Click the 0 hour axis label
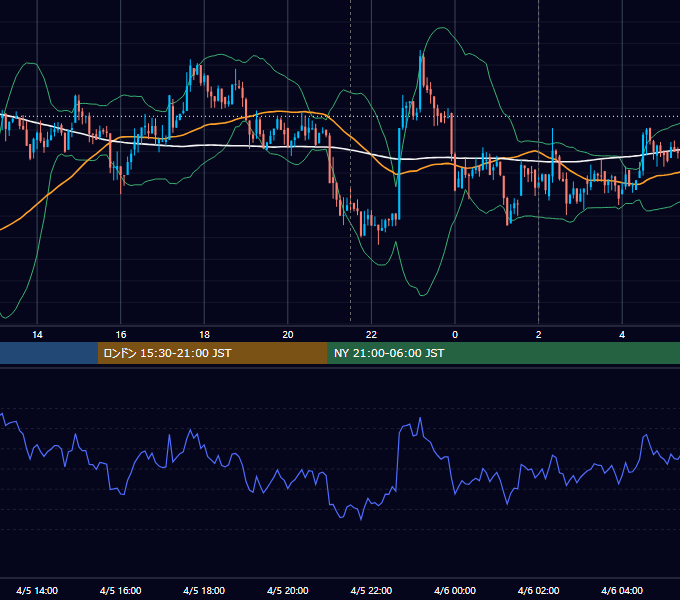Viewport: 680px width, 600px height. pos(455,335)
